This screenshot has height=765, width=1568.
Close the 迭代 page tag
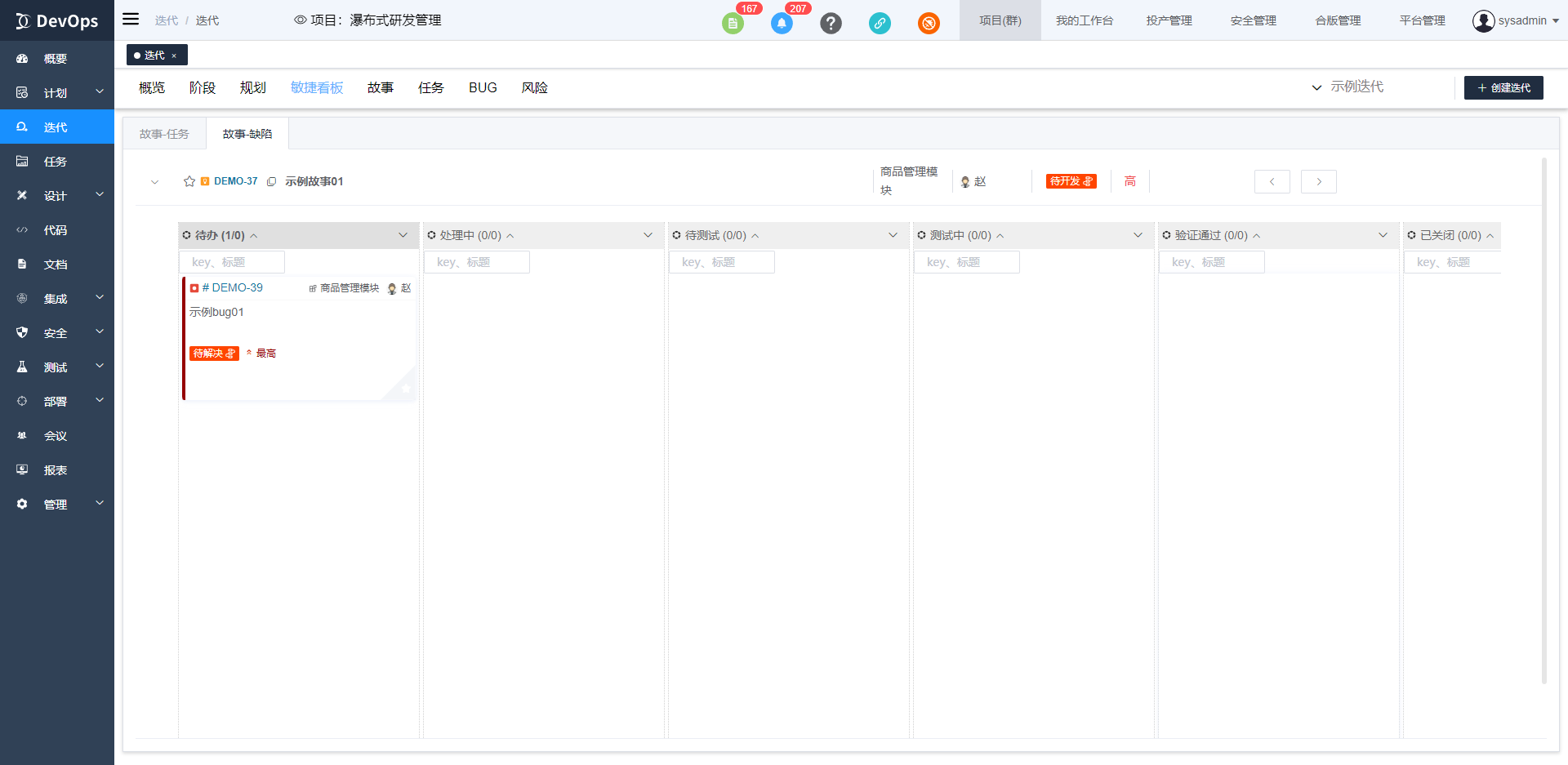click(x=174, y=56)
